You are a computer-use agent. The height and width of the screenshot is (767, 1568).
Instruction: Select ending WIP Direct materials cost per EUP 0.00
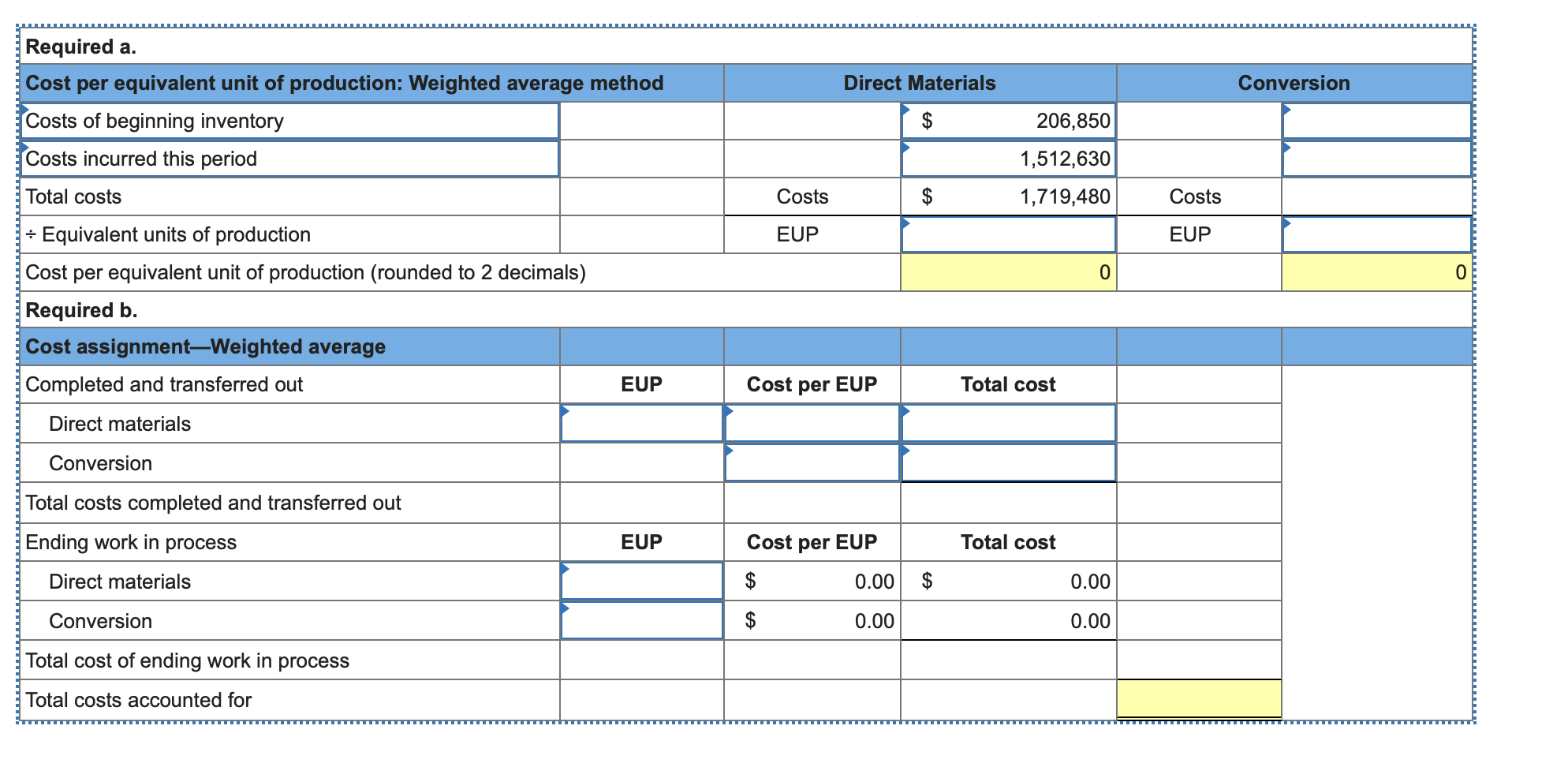click(812, 582)
